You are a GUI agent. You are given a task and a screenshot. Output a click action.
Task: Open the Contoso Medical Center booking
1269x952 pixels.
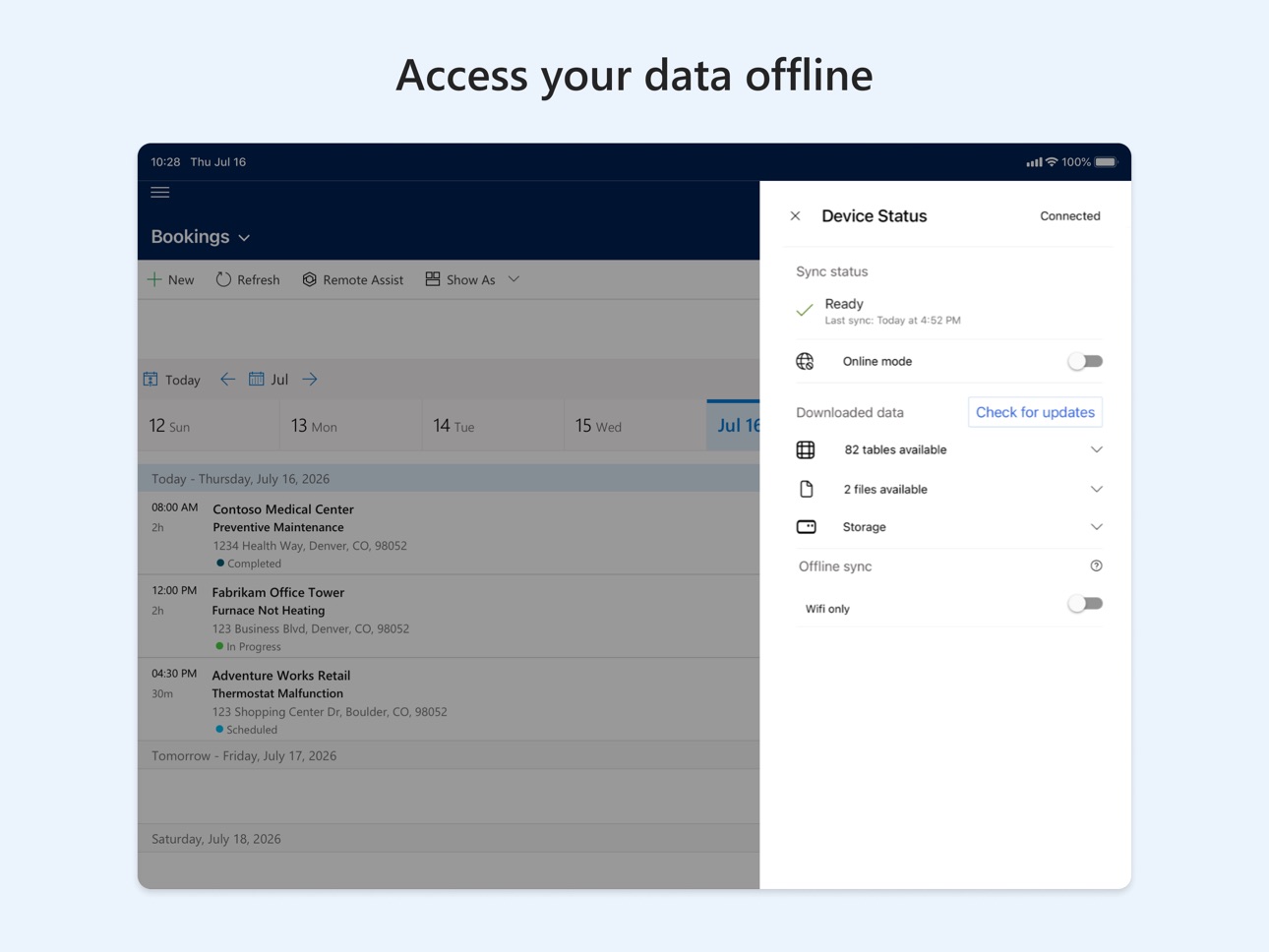point(449,534)
